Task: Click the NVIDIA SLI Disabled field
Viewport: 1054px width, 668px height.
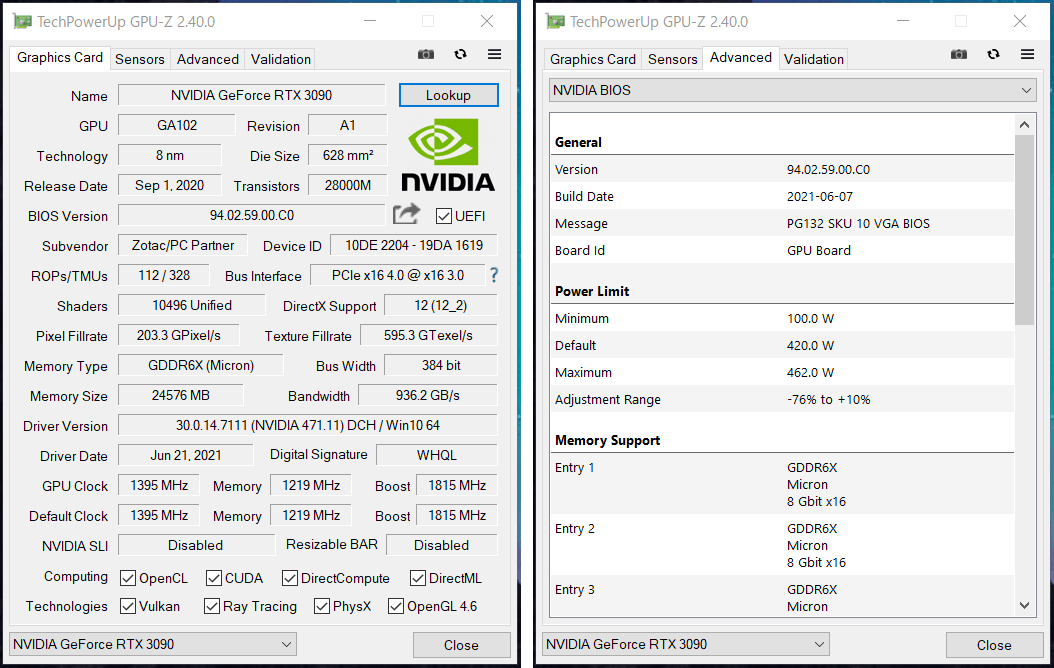Action: pos(196,545)
